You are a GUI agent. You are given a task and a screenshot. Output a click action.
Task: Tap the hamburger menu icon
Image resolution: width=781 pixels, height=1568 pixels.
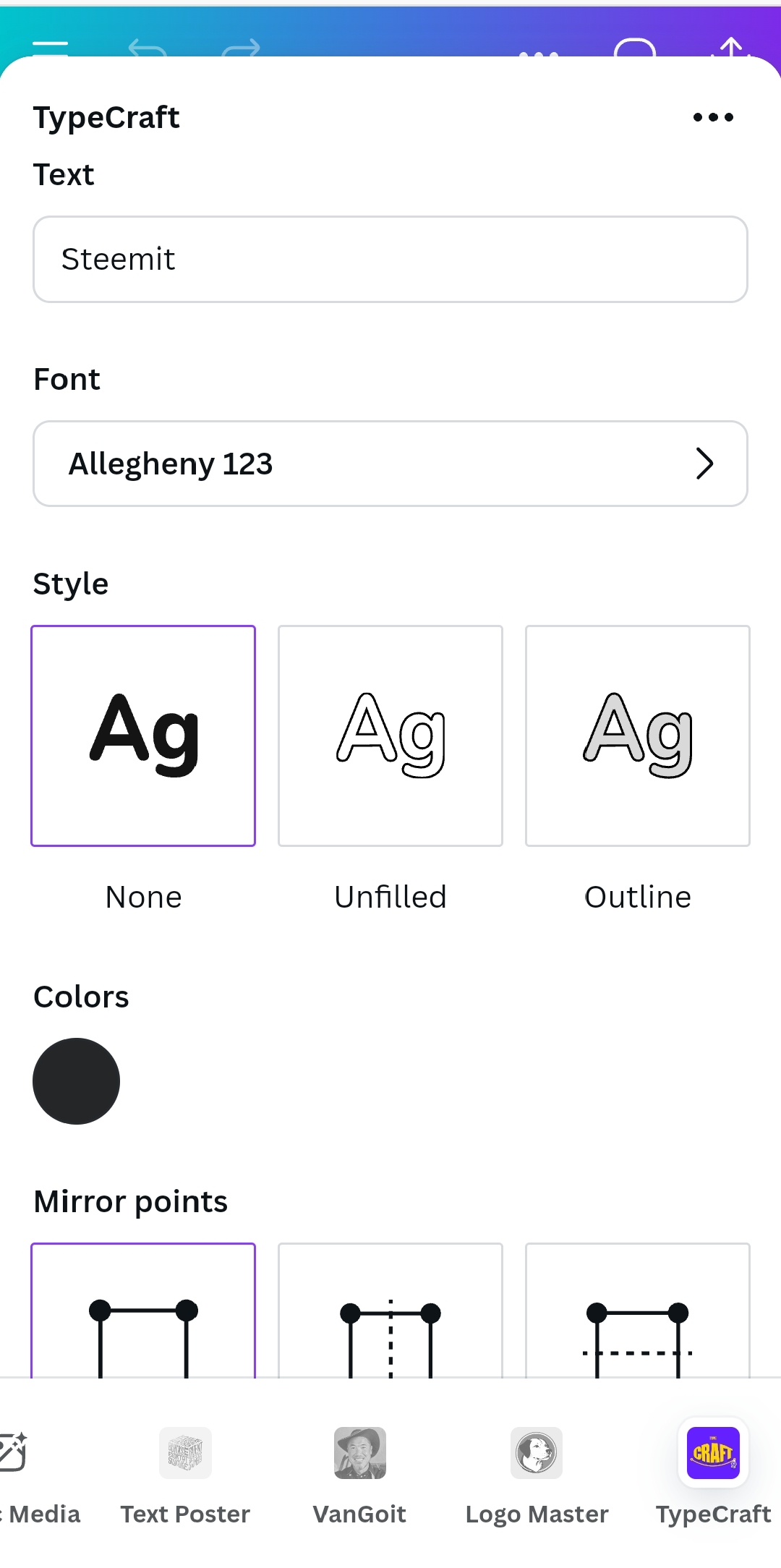coord(51,48)
